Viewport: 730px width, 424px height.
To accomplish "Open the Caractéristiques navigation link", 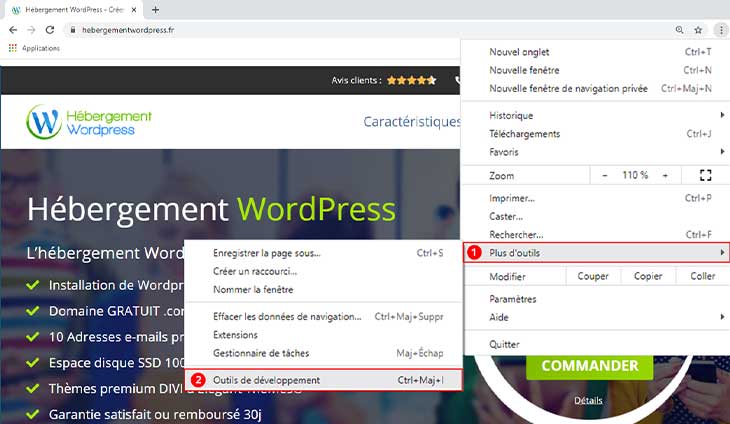I will tap(412, 122).
